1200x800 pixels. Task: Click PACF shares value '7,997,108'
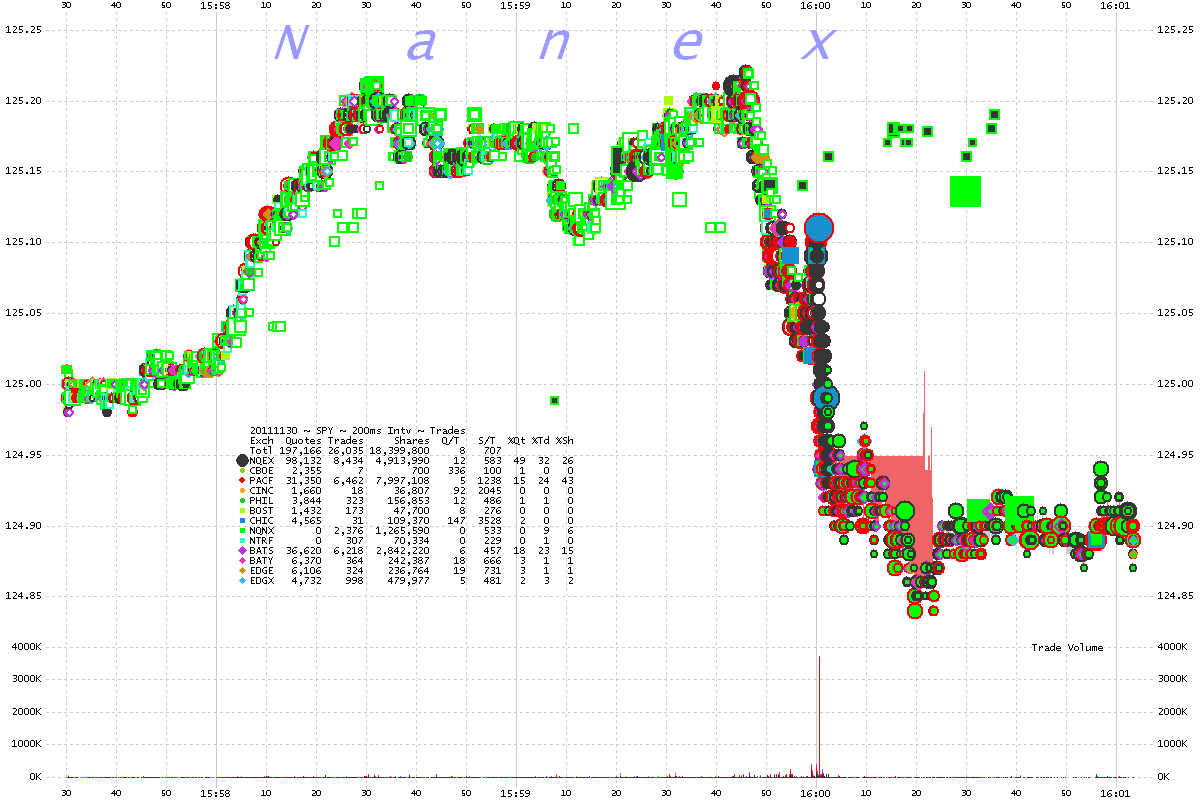pyautogui.click(x=404, y=480)
